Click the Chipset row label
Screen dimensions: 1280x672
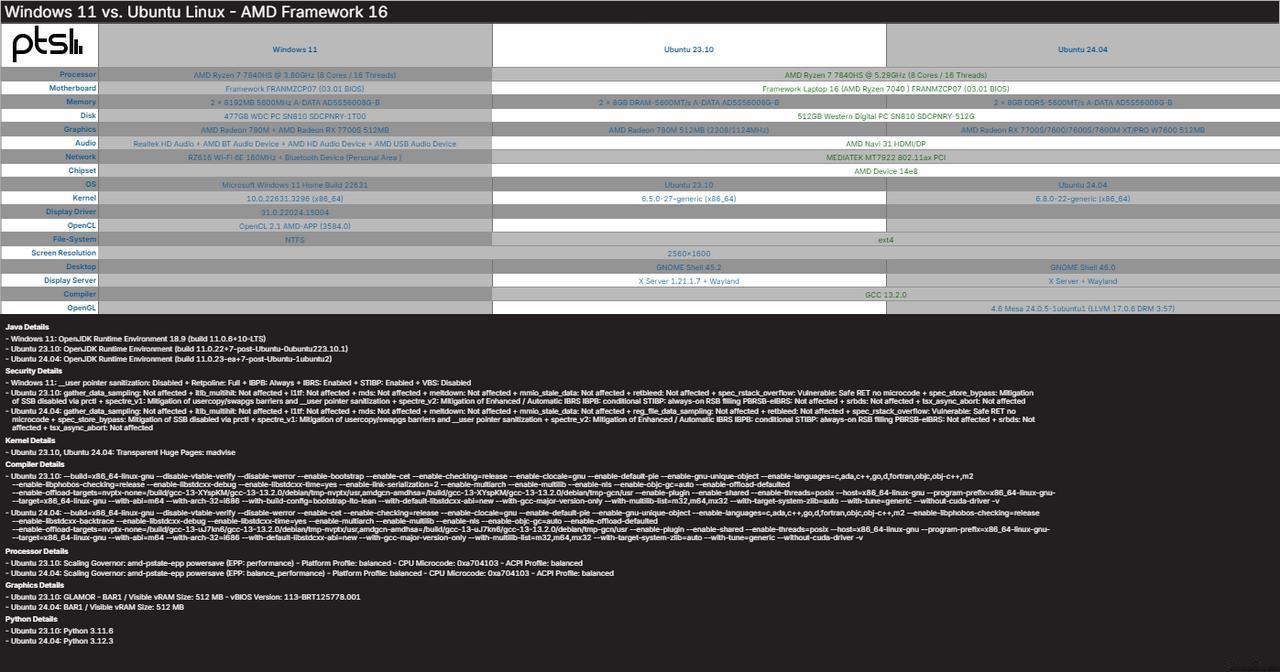[x=82, y=171]
